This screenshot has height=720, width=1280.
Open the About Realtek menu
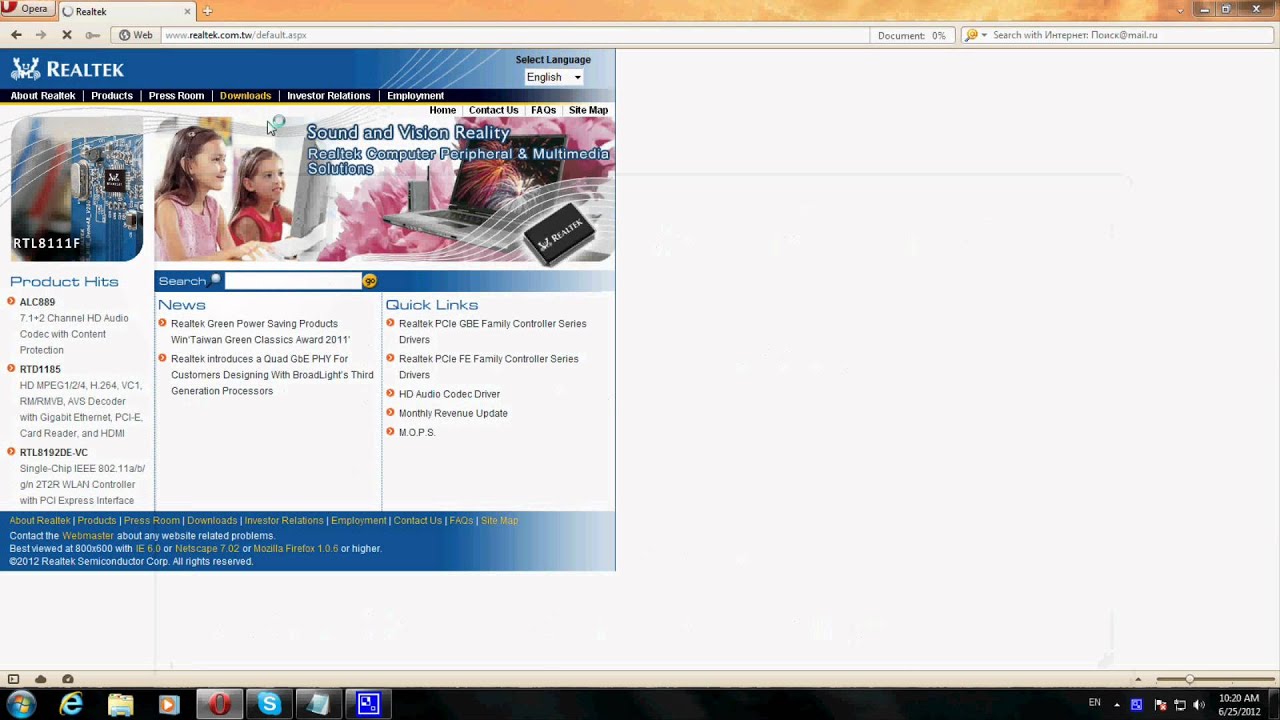pyautogui.click(x=43, y=96)
